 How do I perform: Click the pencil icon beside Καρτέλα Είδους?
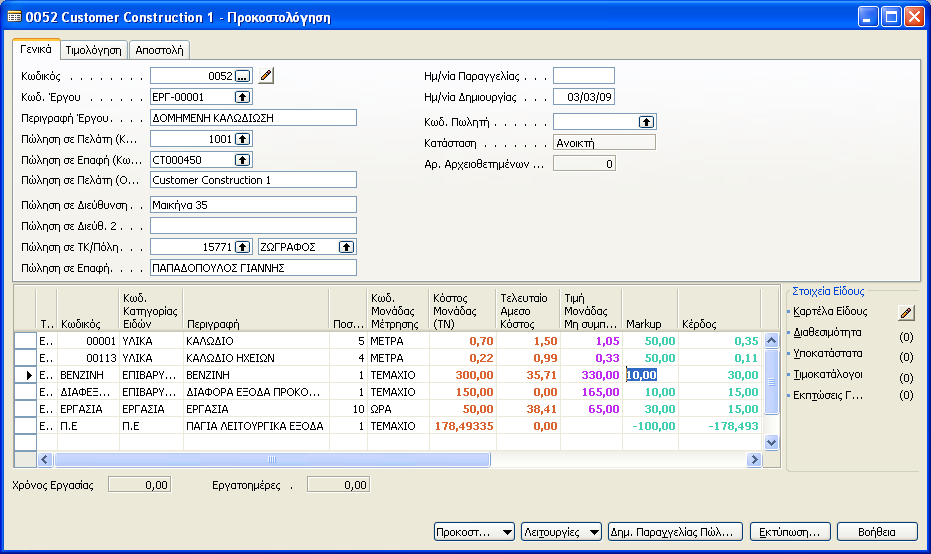click(906, 312)
